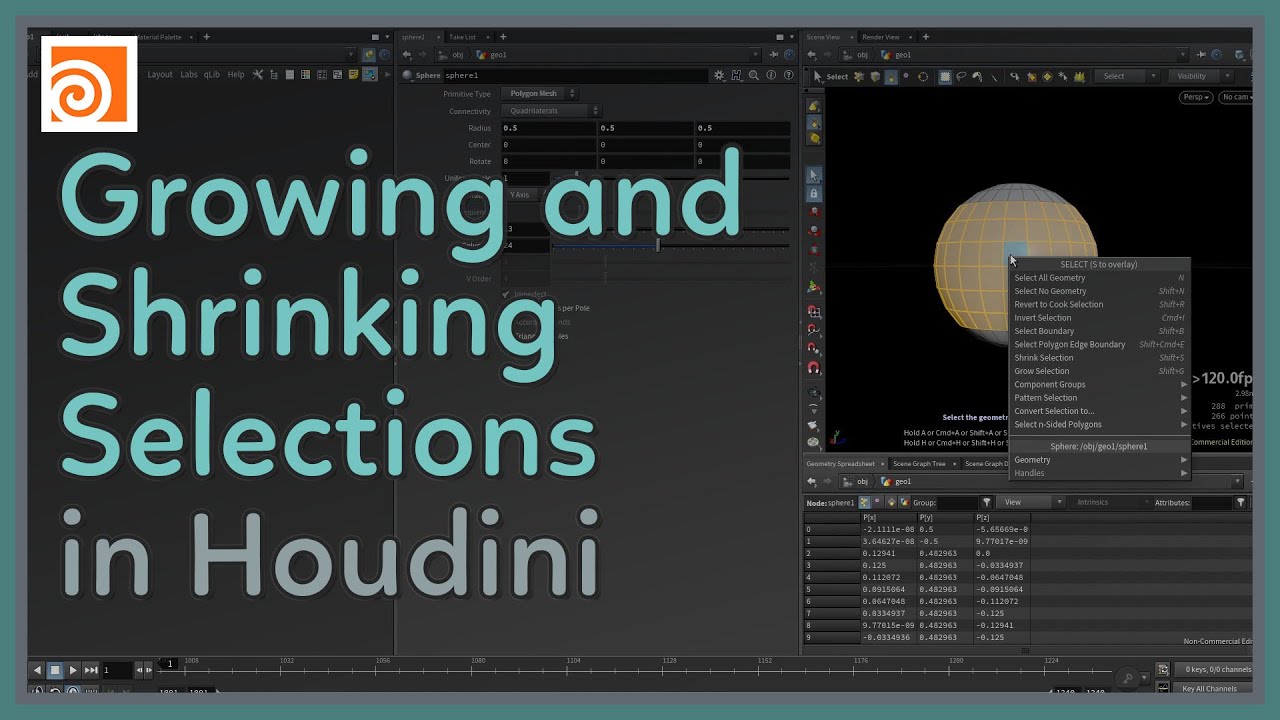Open the Labs menu

pos(189,75)
